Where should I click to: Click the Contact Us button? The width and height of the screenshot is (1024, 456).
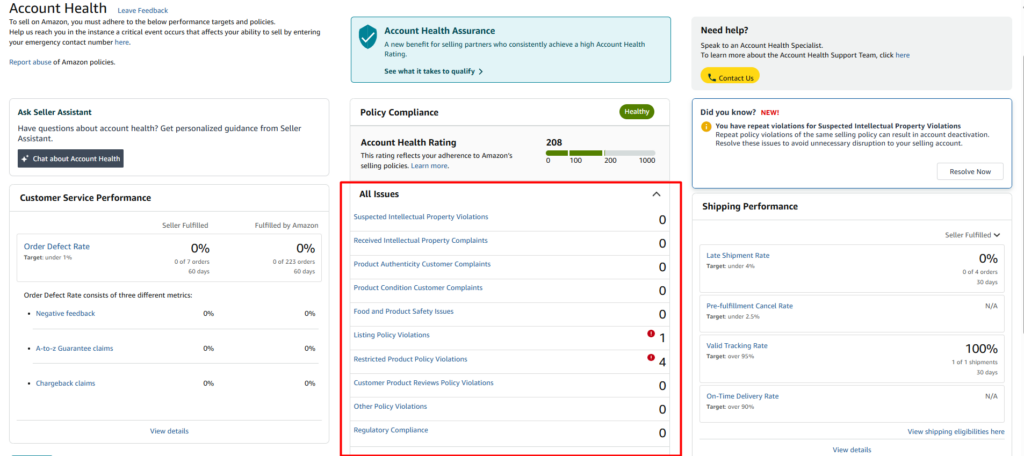tap(730, 77)
